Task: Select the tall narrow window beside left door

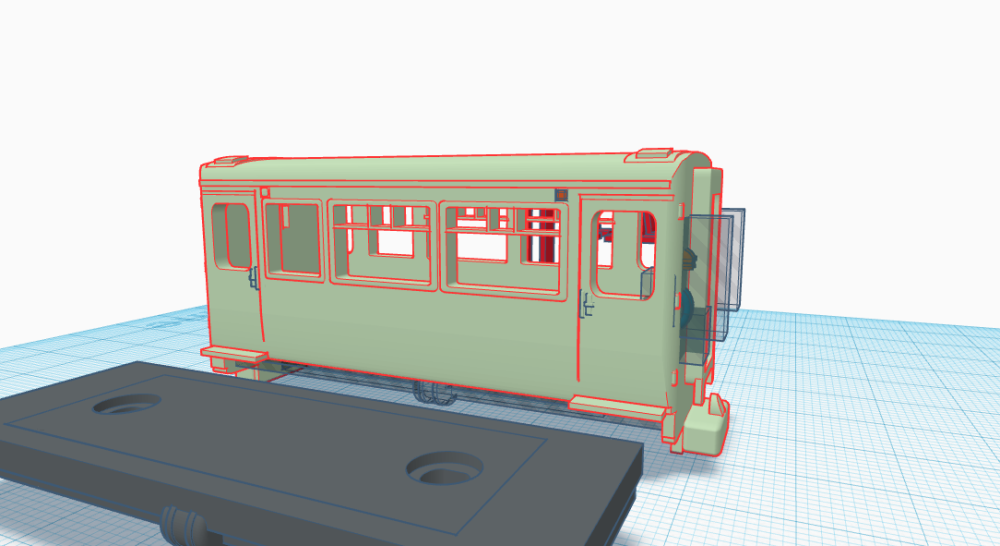Action: pyautogui.click(x=292, y=240)
